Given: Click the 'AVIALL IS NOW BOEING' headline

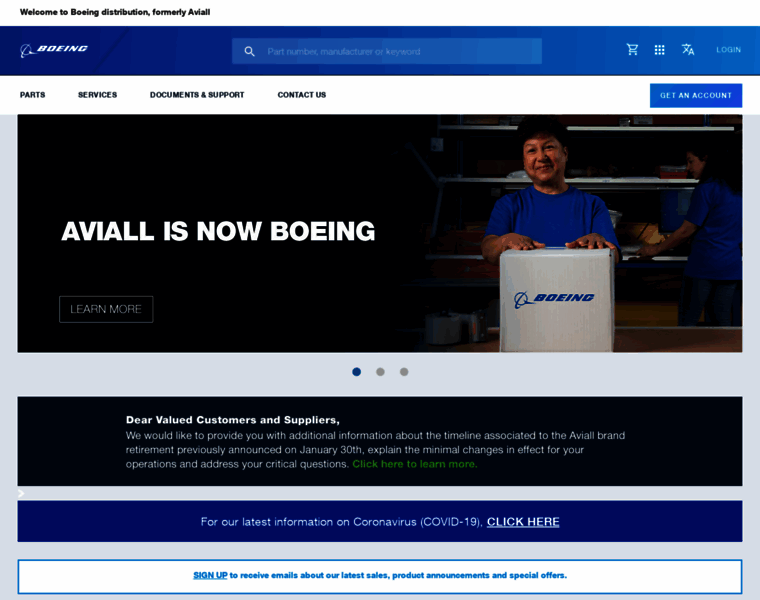Looking at the screenshot, I should 218,231.
